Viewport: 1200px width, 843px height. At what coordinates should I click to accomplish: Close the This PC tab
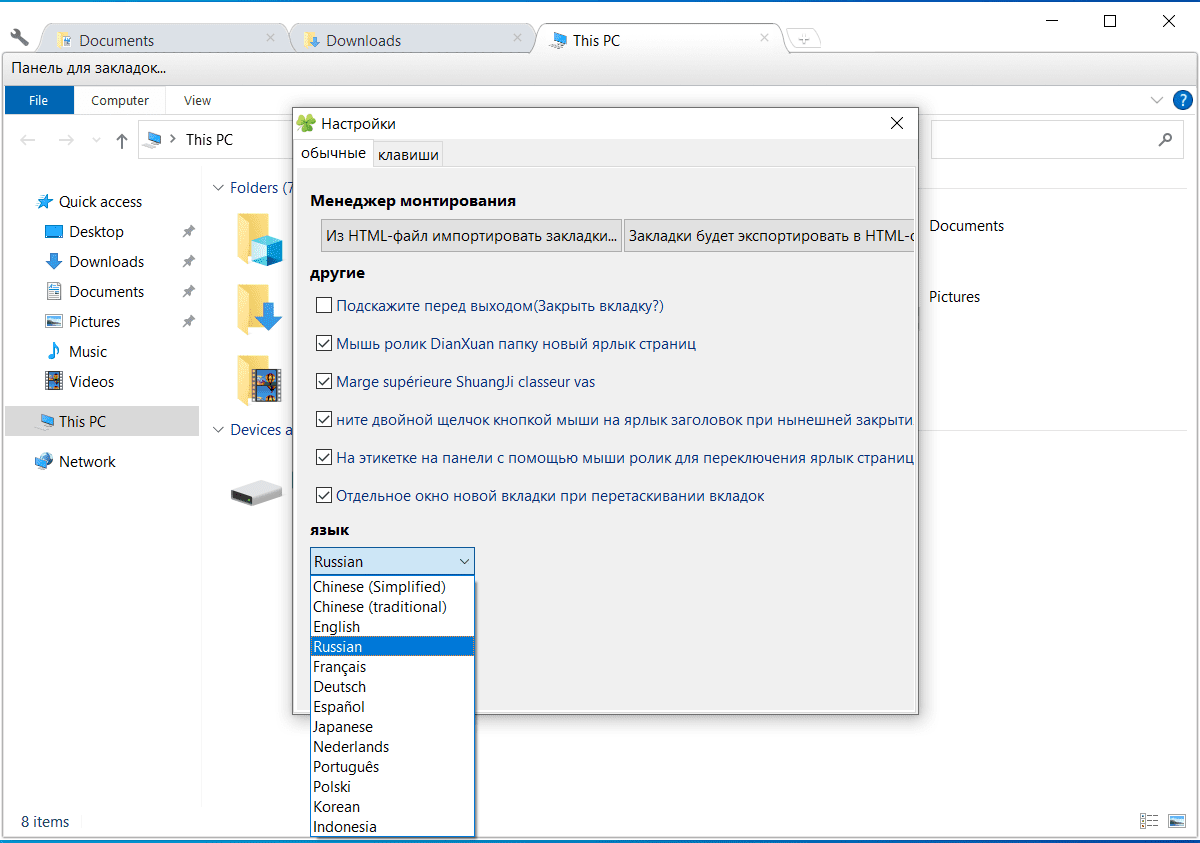(x=765, y=38)
